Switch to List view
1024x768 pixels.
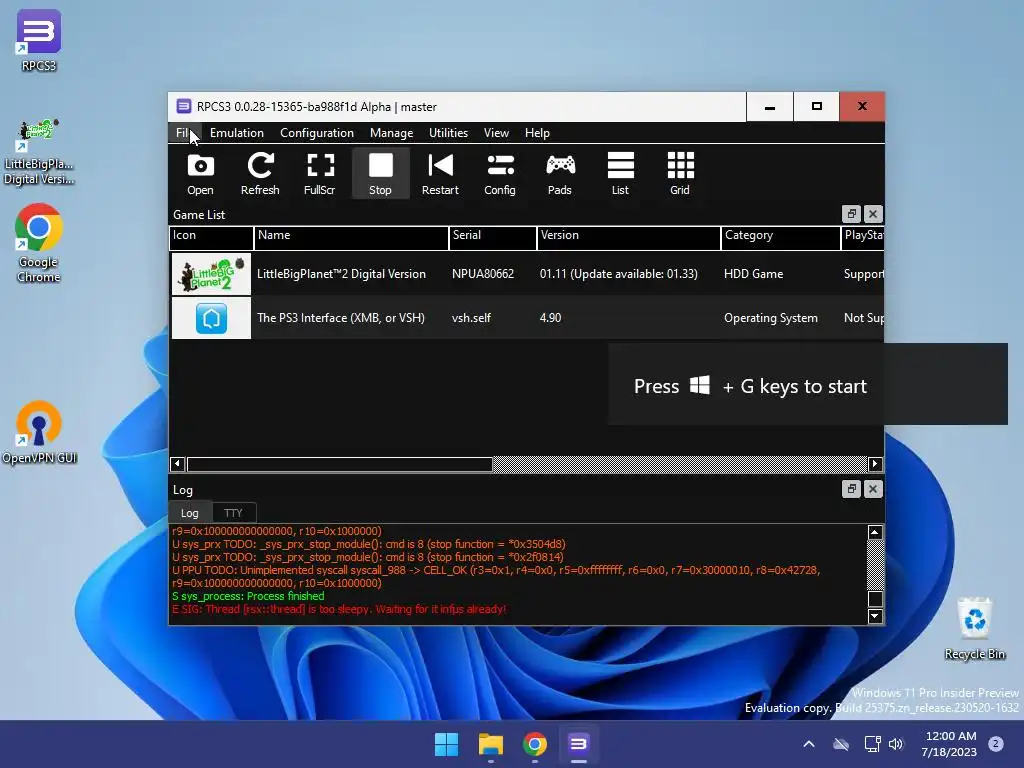point(620,174)
